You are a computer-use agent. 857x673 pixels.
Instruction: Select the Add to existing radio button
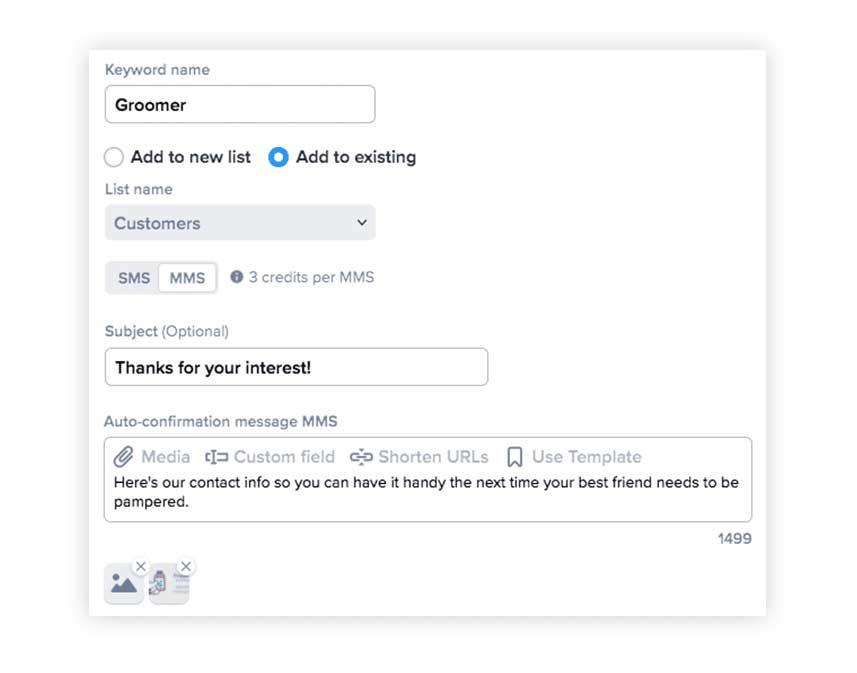click(x=278, y=157)
